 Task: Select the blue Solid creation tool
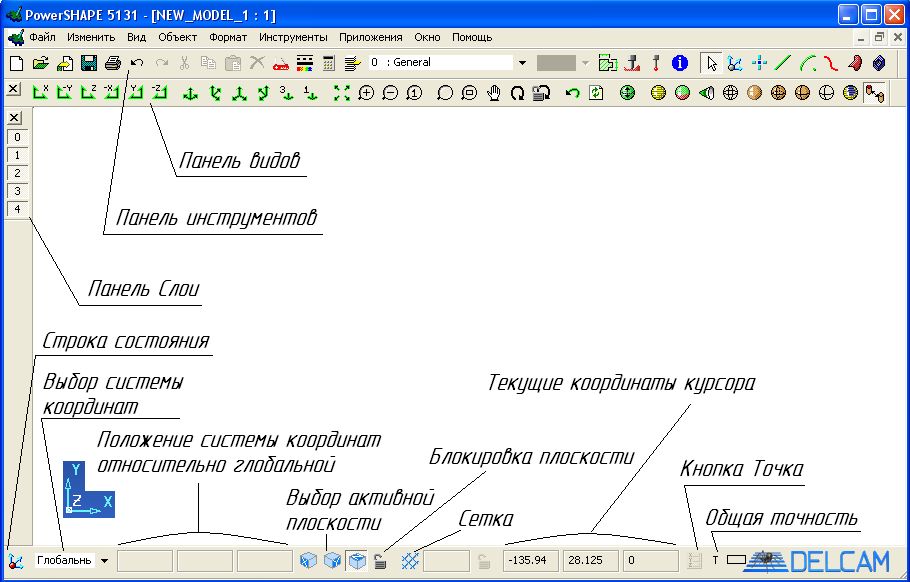[879, 63]
